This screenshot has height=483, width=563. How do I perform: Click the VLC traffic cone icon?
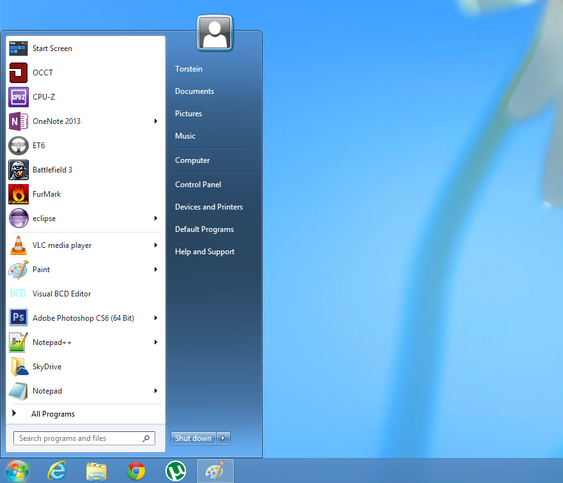coord(18,245)
